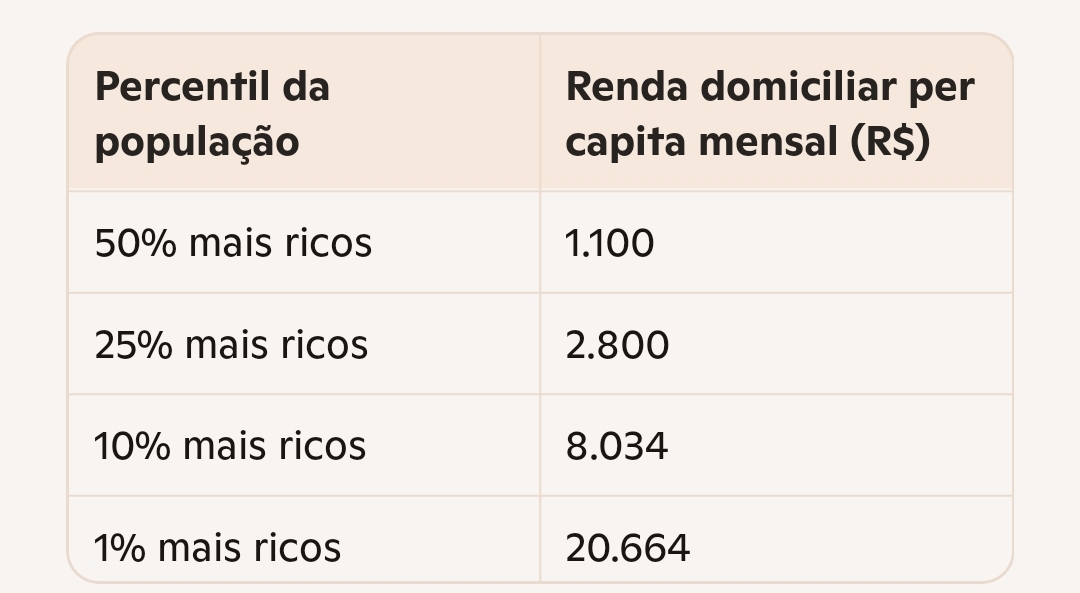1080x593 pixels.
Task: Click '25%' in the second data row
Action: tap(134, 344)
